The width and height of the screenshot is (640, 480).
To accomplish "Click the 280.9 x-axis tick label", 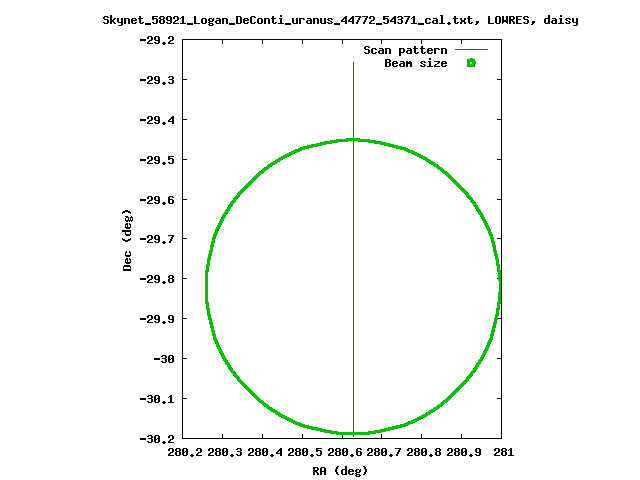I will point(464,452).
